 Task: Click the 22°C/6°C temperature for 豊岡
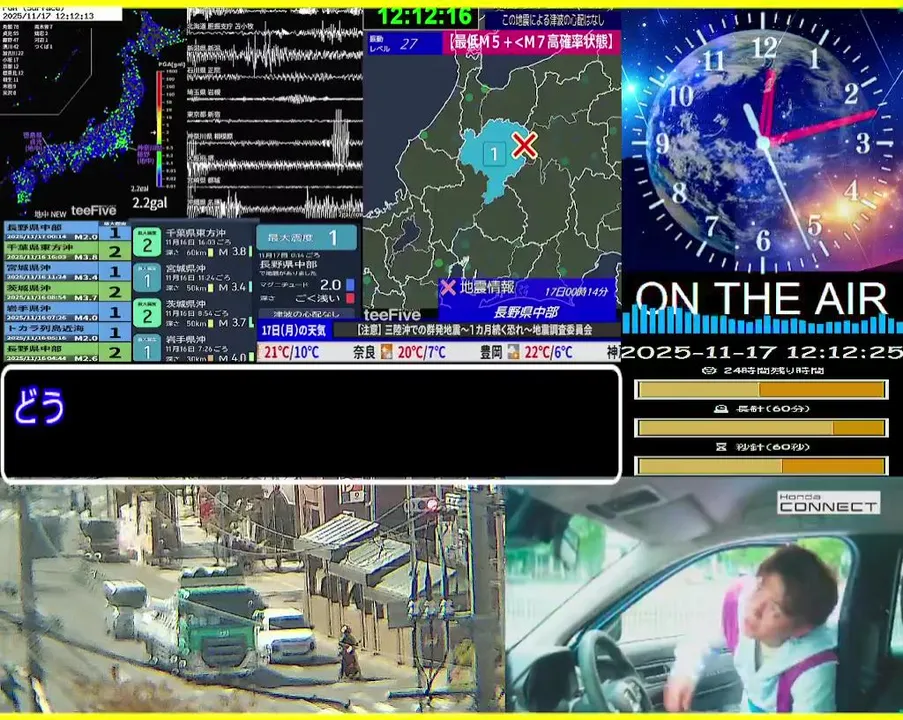coord(548,352)
